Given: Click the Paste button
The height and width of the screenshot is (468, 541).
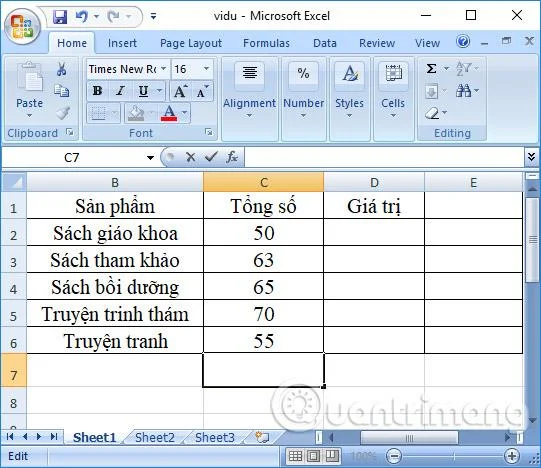Looking at the screenshot, I should 30,89.
